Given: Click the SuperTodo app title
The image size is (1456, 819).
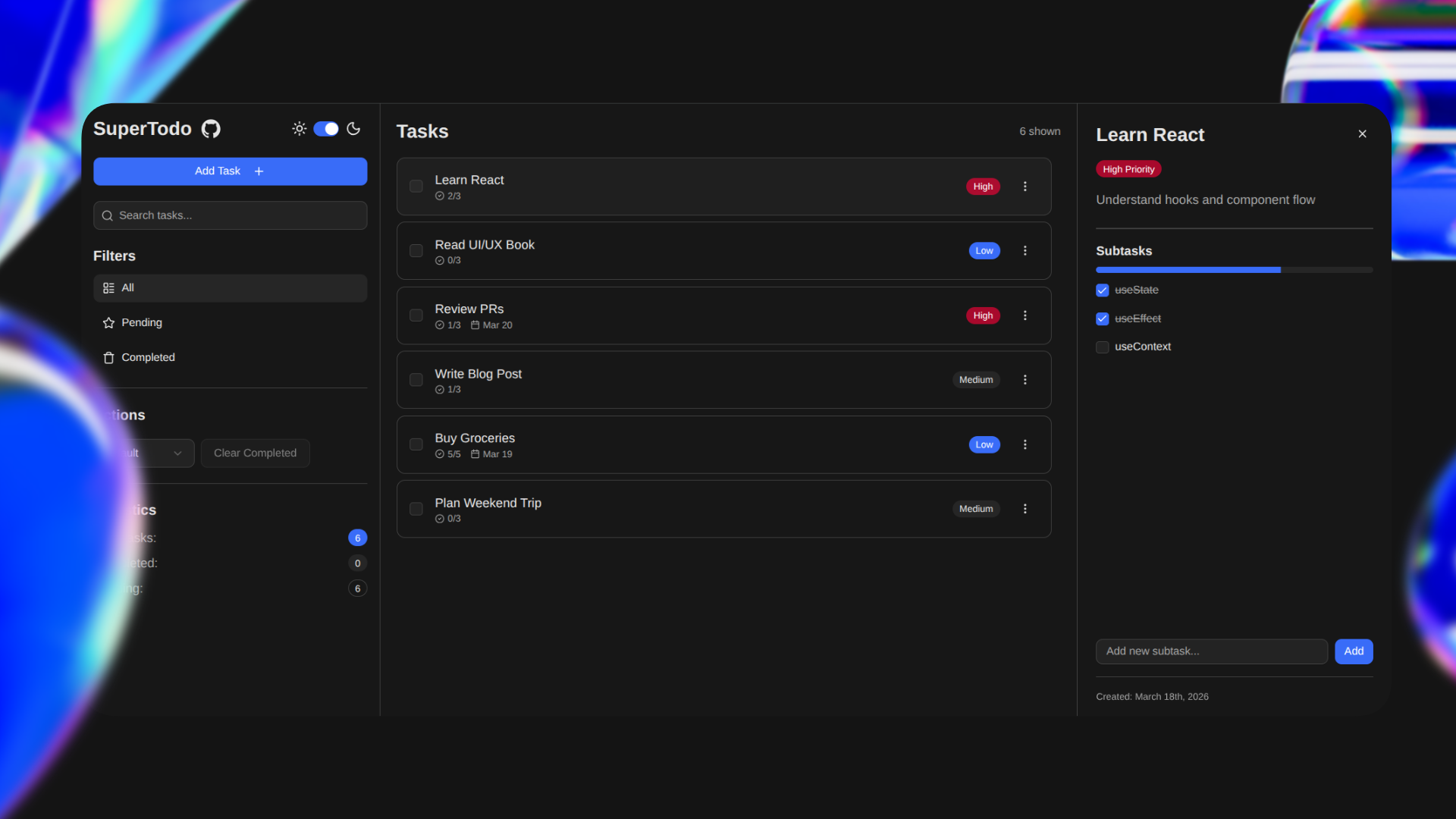Looking at the screenshot, I should (x=143, y=129).
